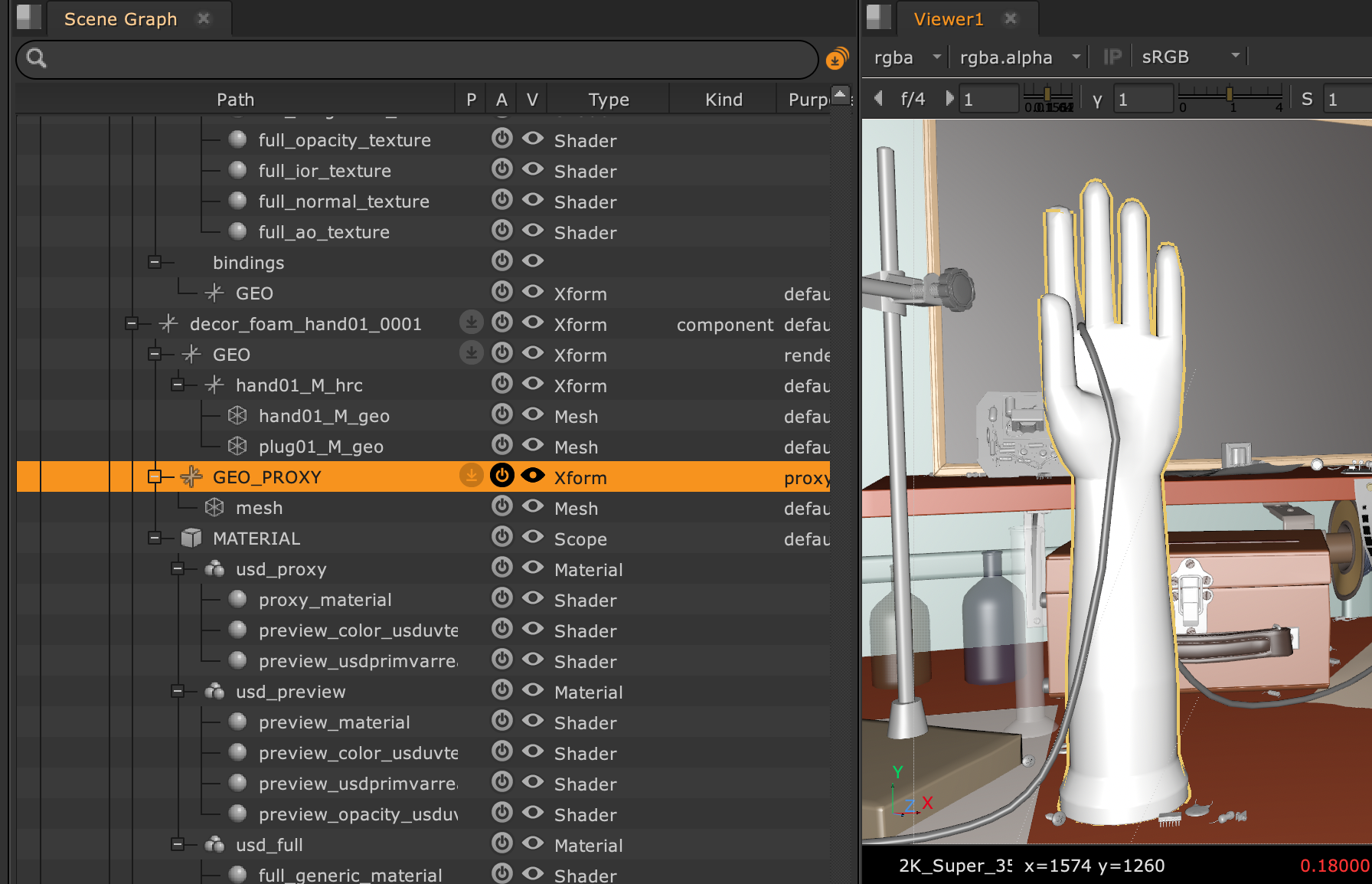The image size is (1372, 884).
Task: Click the material icon beside usd_preview
Action: pyautogui.click(x=214, y=691)
